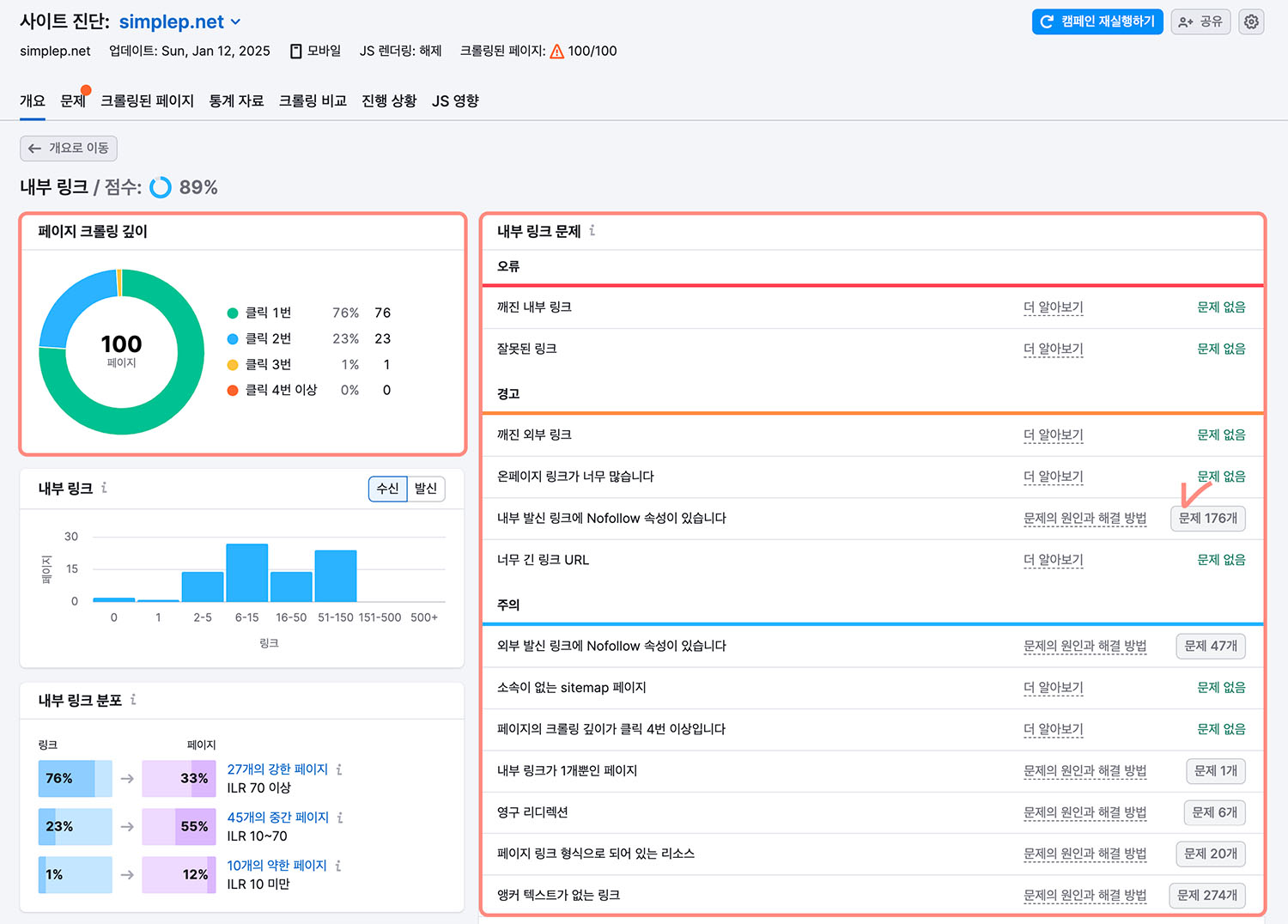The width and height of the screenshot is (1288, 924).
Task: Open the 문제 274개 issue button
Action: [x=1207, y=895]
